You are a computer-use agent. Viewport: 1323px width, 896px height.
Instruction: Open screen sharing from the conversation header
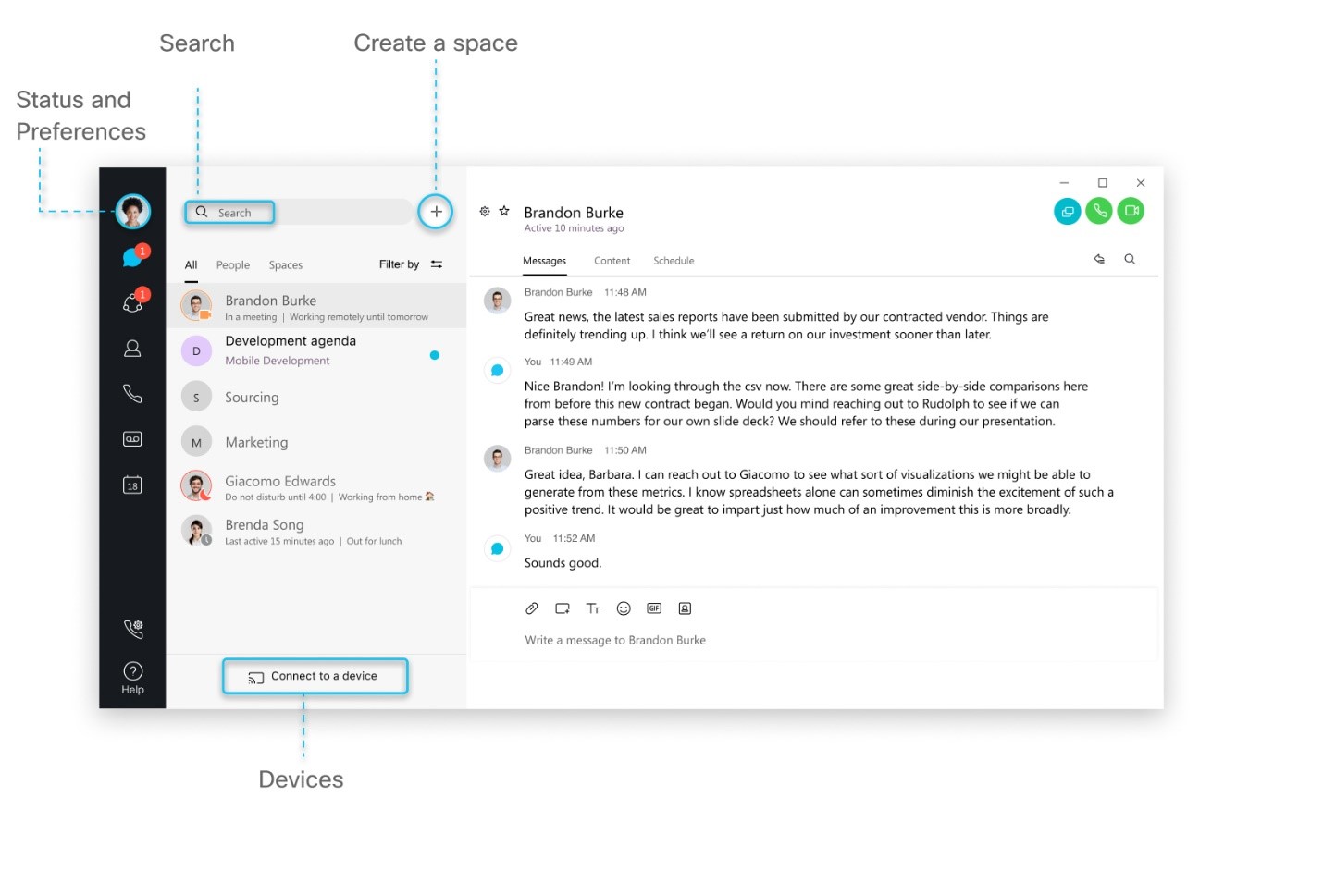click(1067, 211)
